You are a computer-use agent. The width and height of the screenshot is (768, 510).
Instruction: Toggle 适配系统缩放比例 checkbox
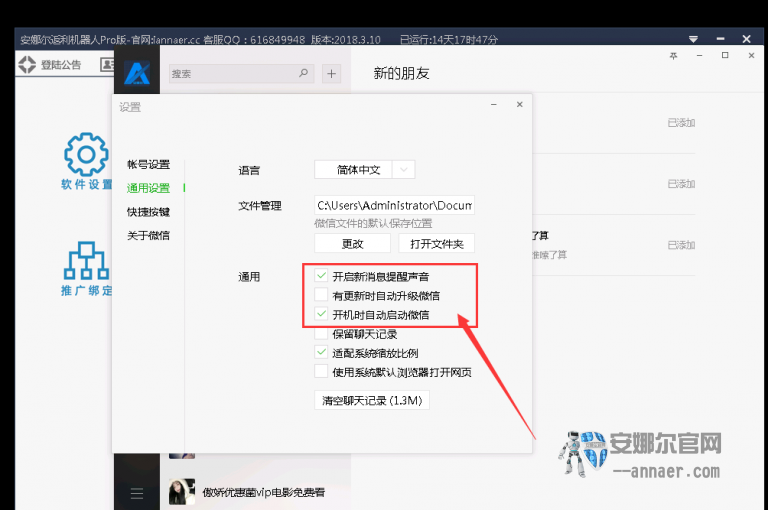(321, 352)
